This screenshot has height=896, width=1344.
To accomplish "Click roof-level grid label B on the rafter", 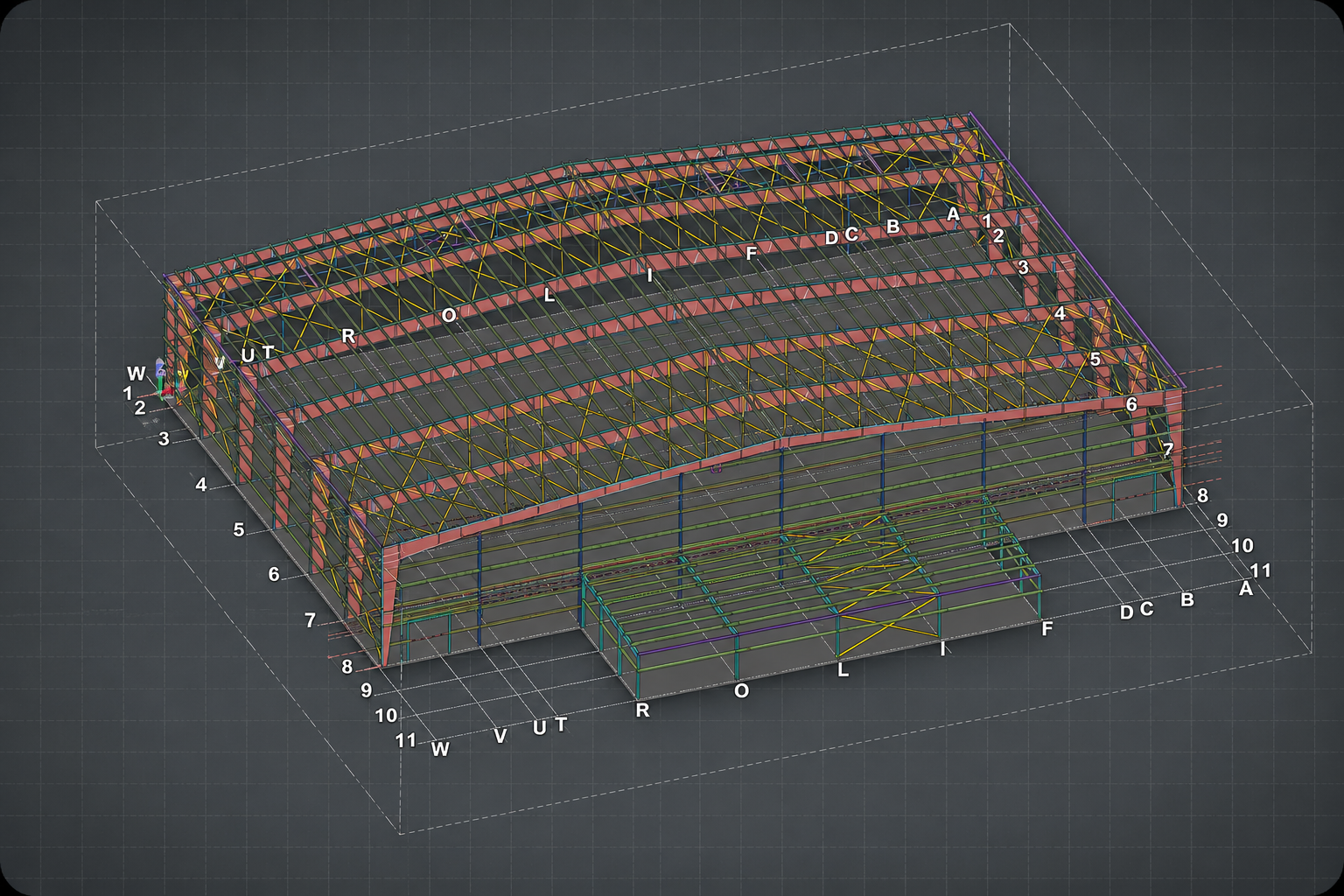I will point(892,226).
